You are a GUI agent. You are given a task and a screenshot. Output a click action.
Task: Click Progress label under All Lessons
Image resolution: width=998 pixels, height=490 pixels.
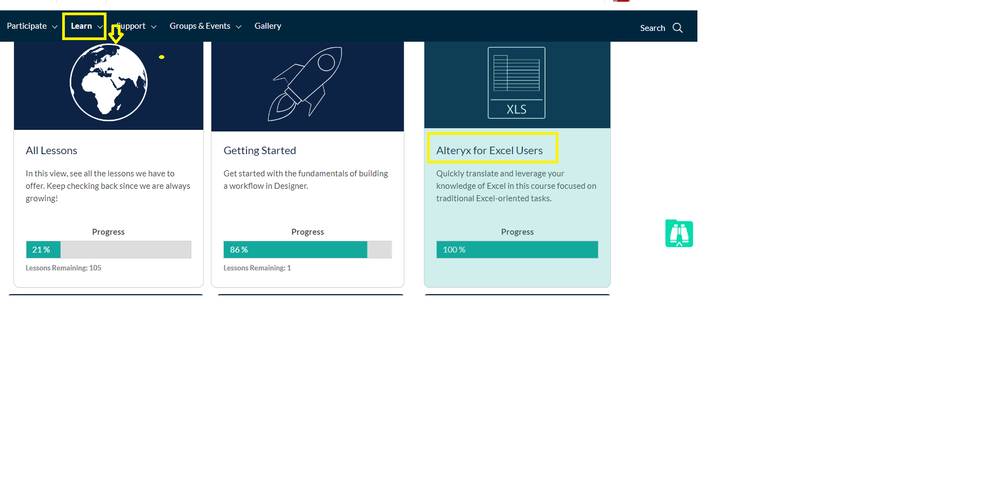click(108, 232)
